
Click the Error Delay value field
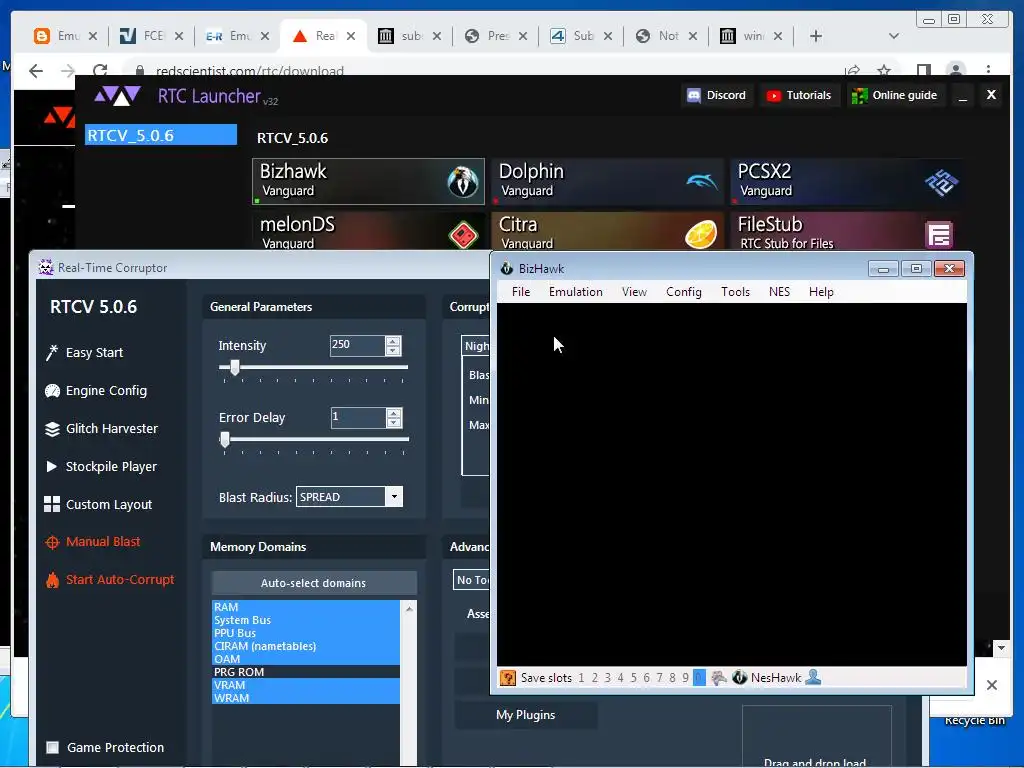[x=358, y=417]
